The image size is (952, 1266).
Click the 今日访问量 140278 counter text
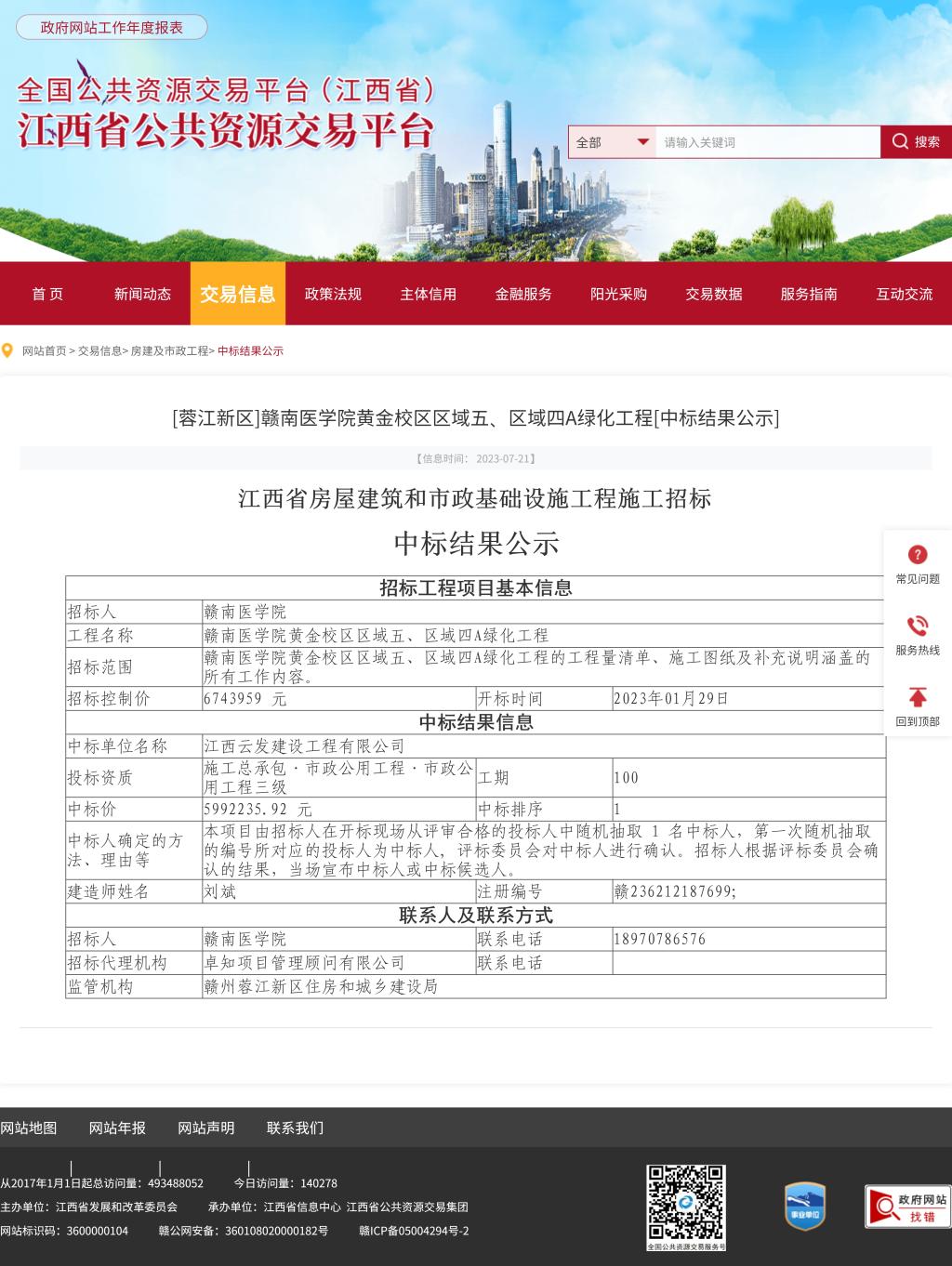(285, 1183)
